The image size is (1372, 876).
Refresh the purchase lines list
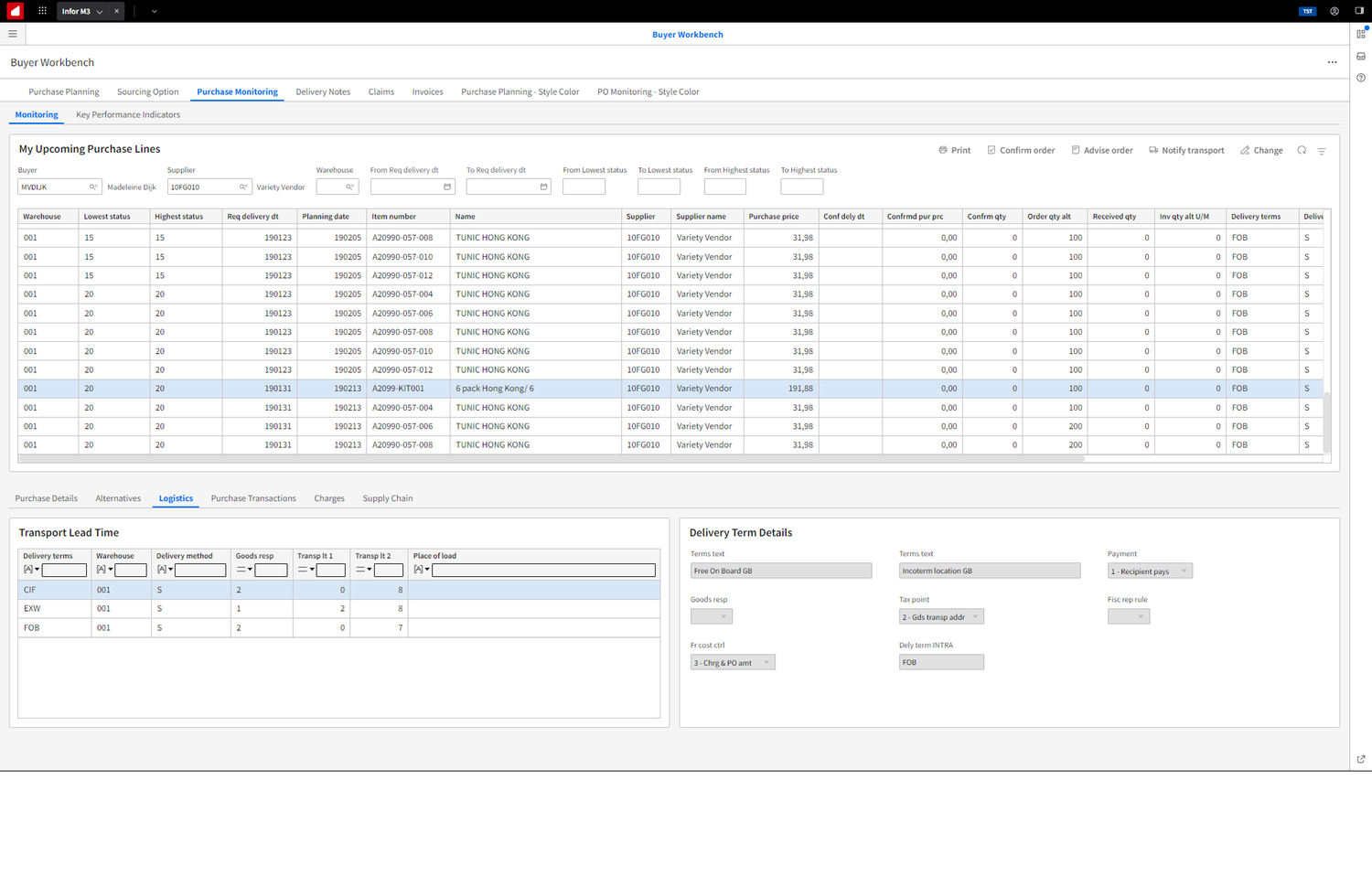tap(1302, 150)
